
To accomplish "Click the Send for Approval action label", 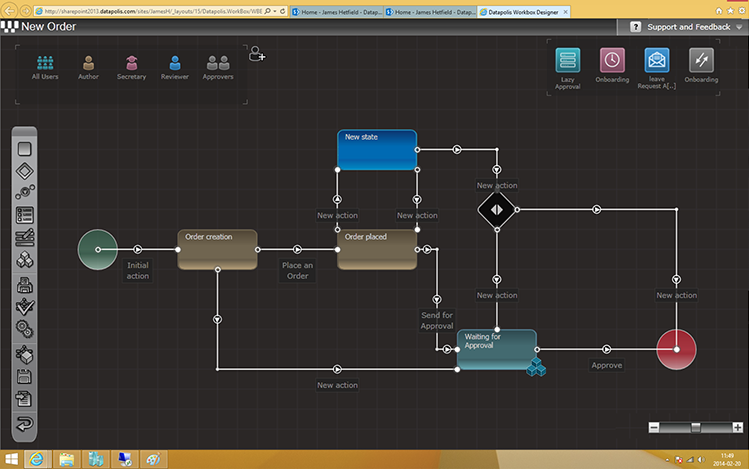I will coord(437,320).
